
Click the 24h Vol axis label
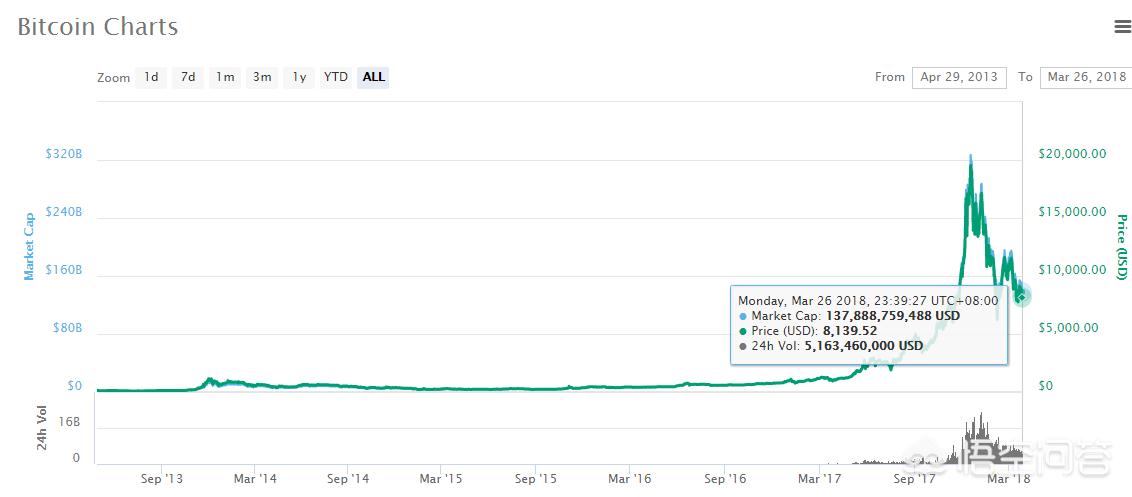pos(43,427)
